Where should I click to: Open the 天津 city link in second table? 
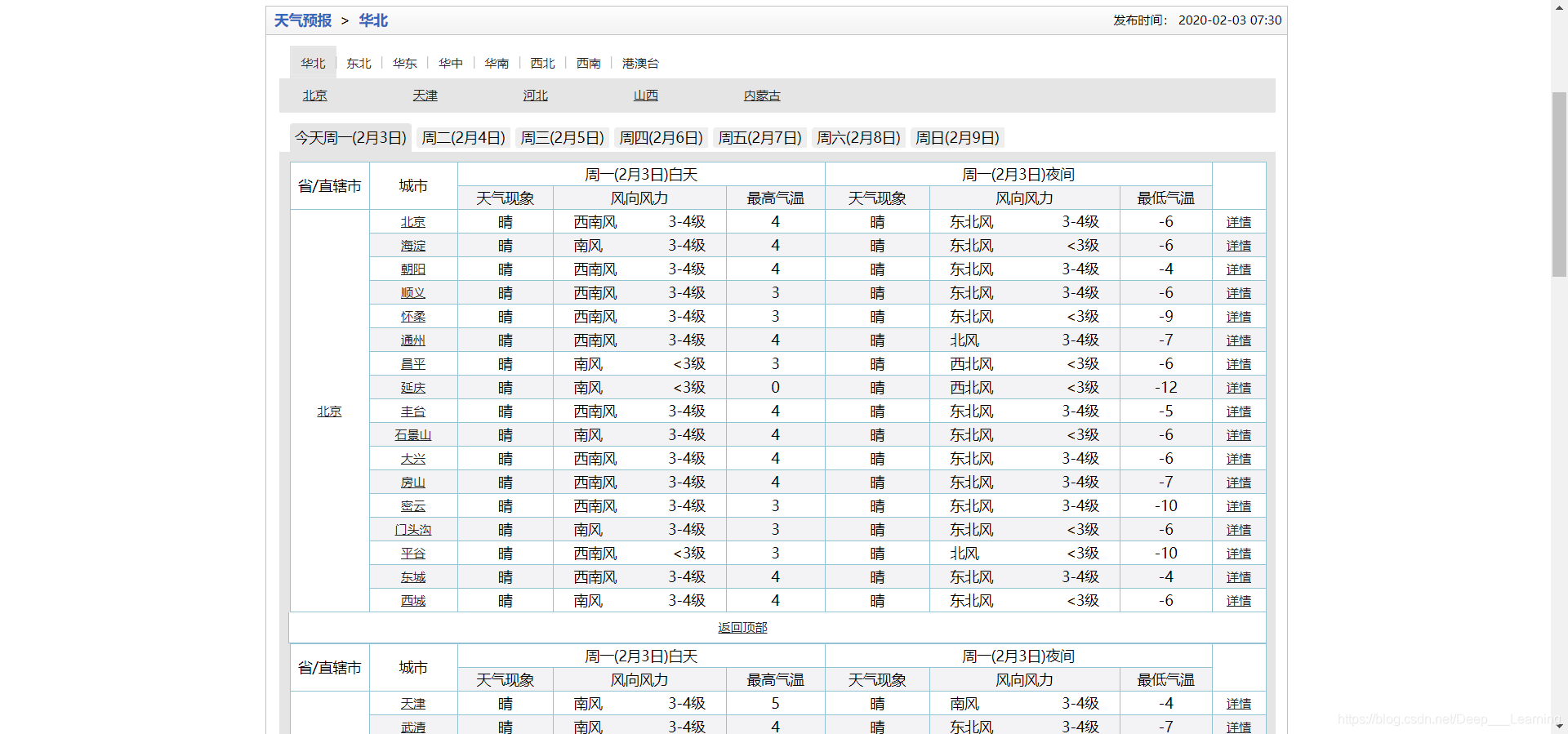[x=413, y=704]
